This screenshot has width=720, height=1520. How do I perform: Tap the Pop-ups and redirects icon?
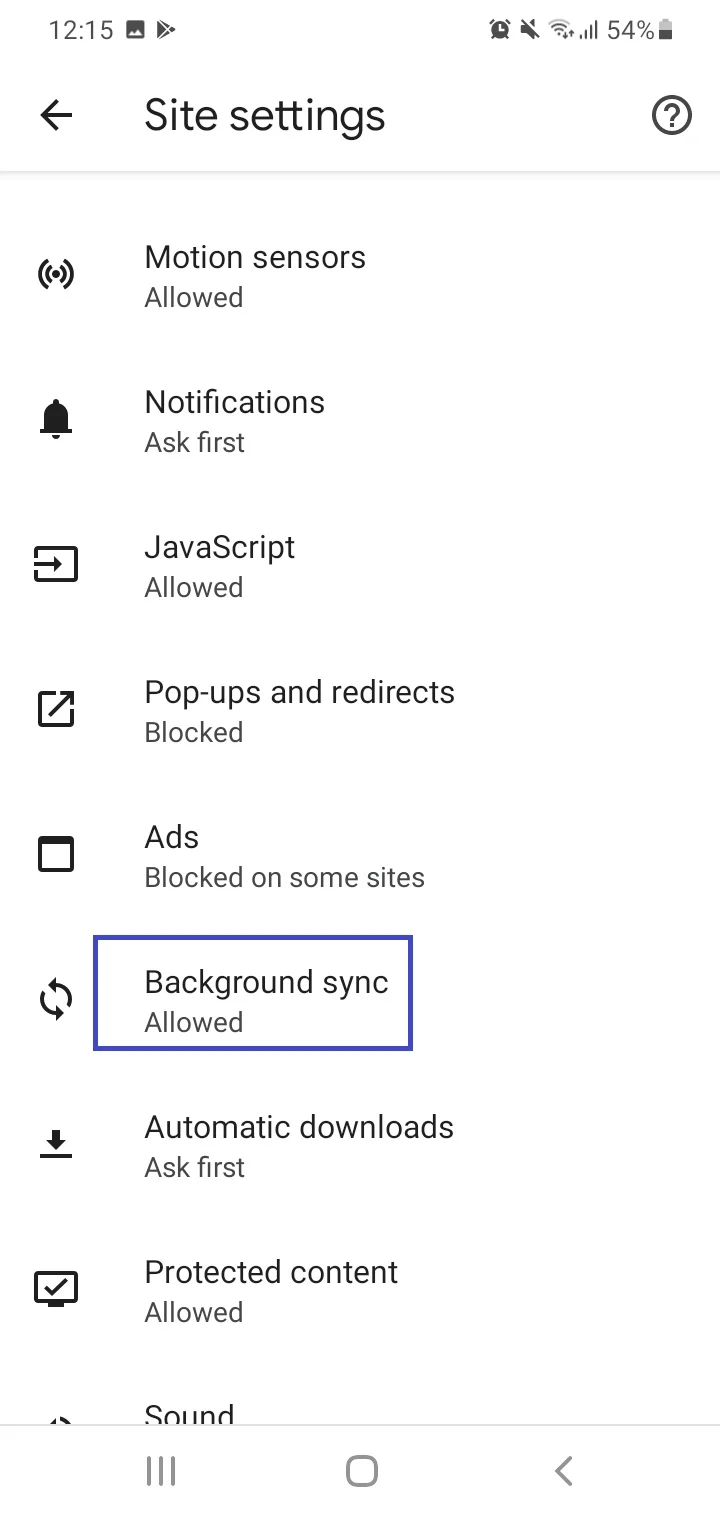(x=56, y=709)
